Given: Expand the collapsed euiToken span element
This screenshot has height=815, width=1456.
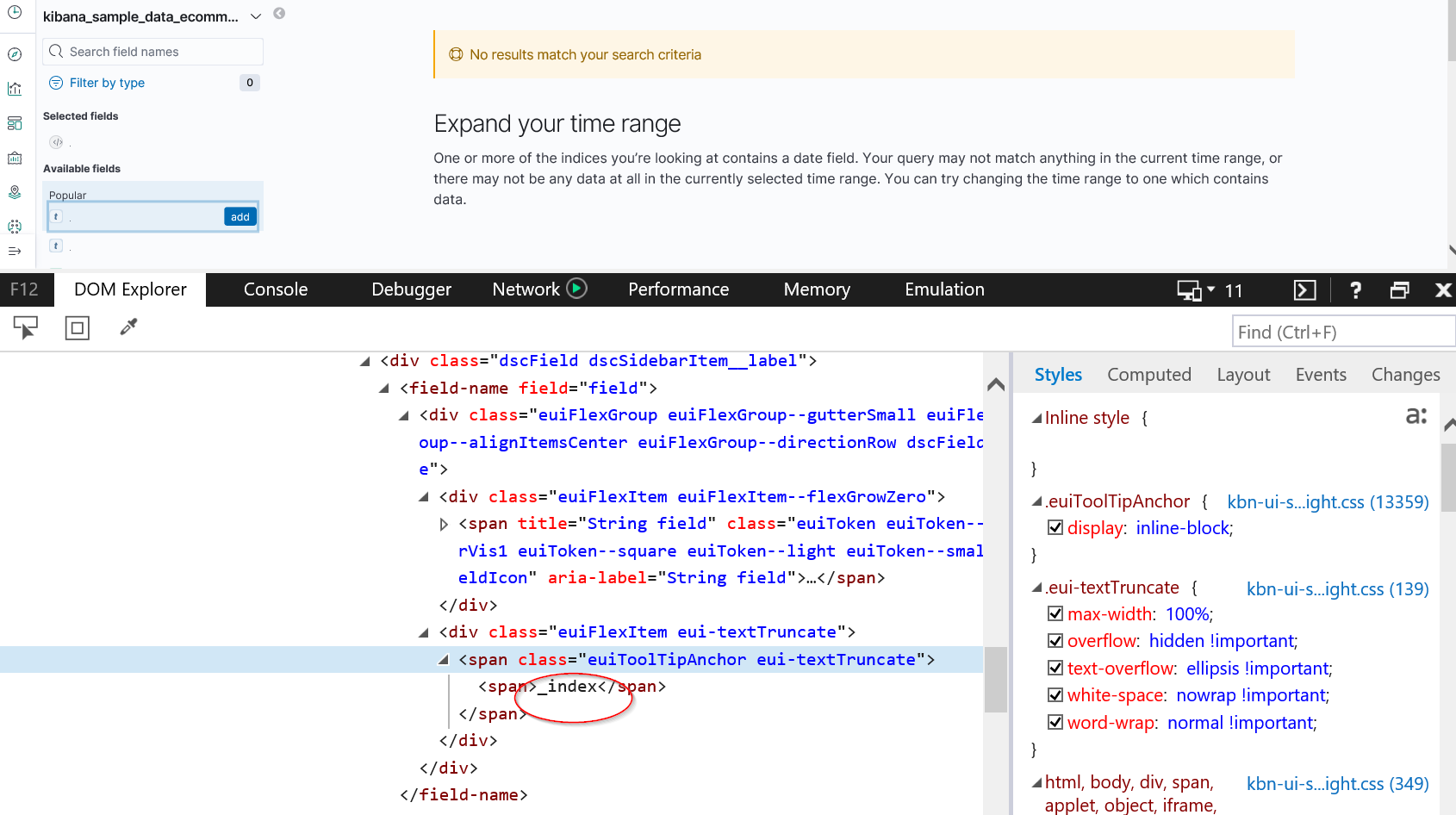Looking at the screenshot, I should click(443, 523).
